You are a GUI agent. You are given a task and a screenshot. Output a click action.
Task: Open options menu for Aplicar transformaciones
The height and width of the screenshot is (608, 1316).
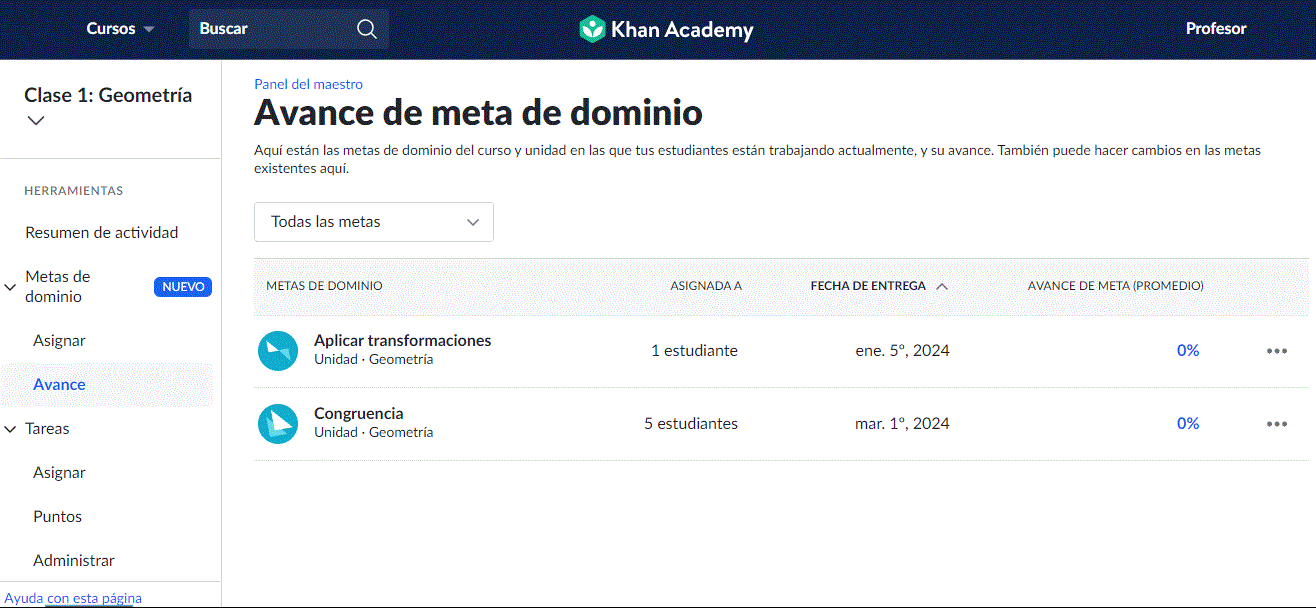pos(1277,351)
